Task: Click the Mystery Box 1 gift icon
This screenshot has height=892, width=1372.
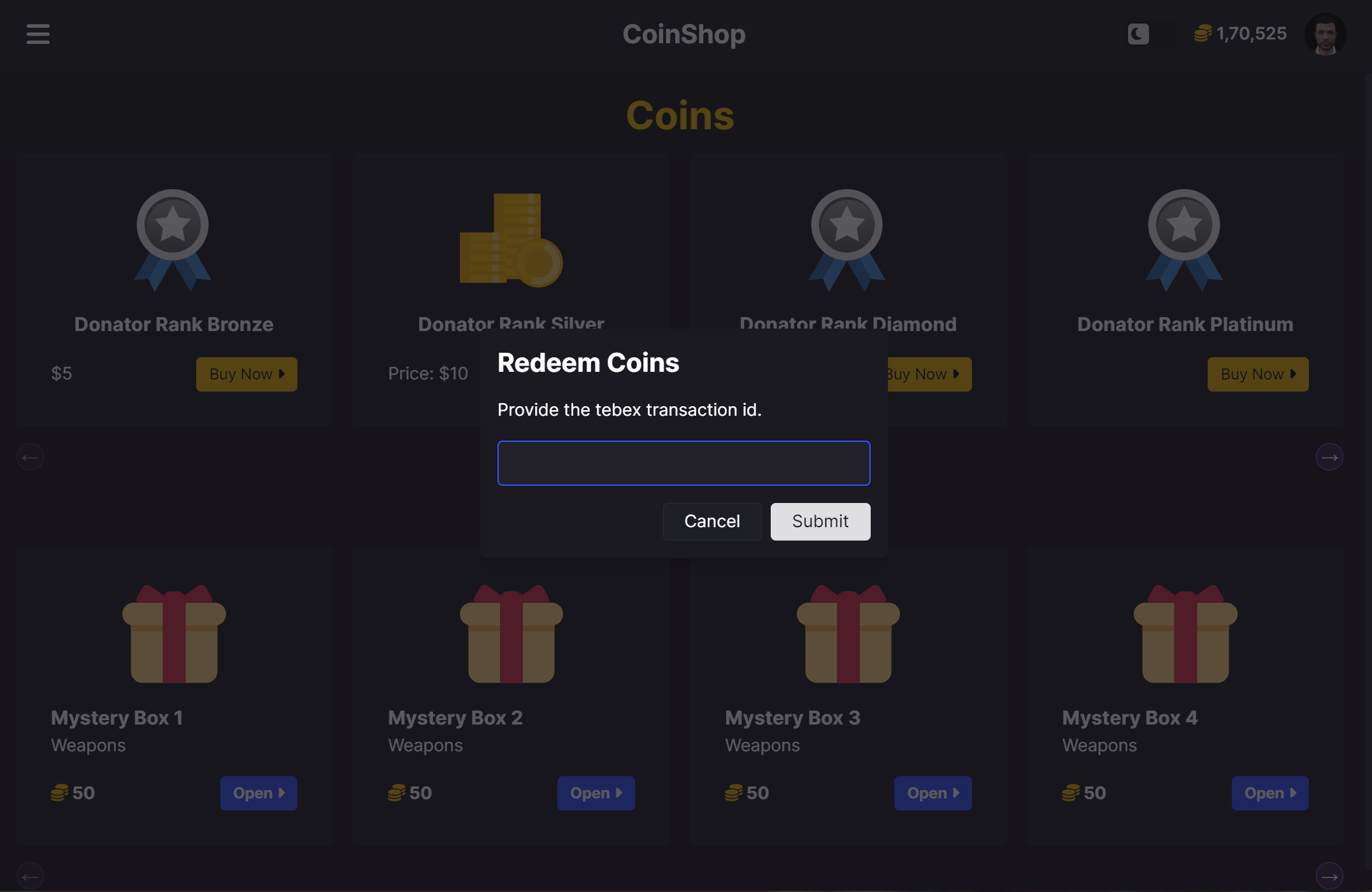Action: [174, 634]
